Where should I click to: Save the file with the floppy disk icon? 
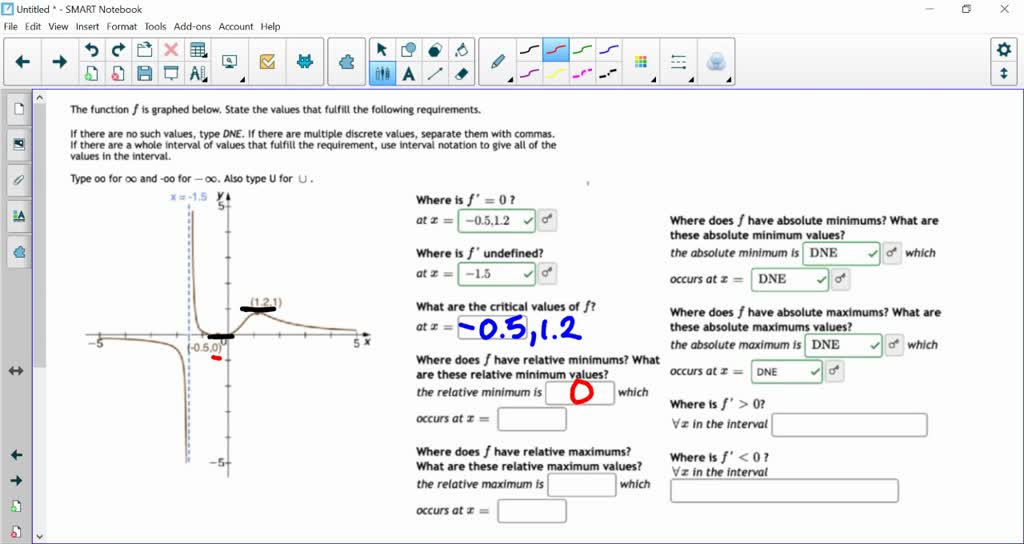point(144,74)
